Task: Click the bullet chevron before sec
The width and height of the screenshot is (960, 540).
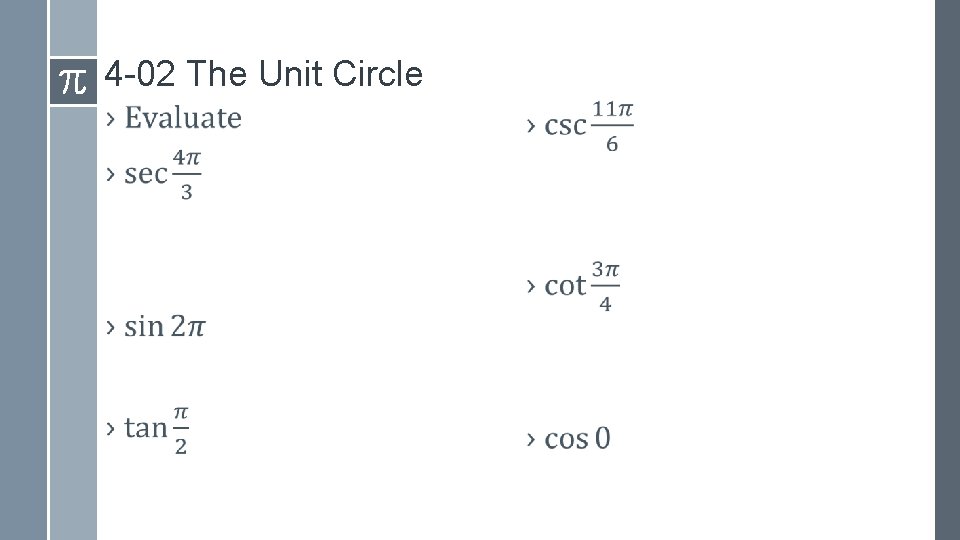Action: tap(110, 174)
